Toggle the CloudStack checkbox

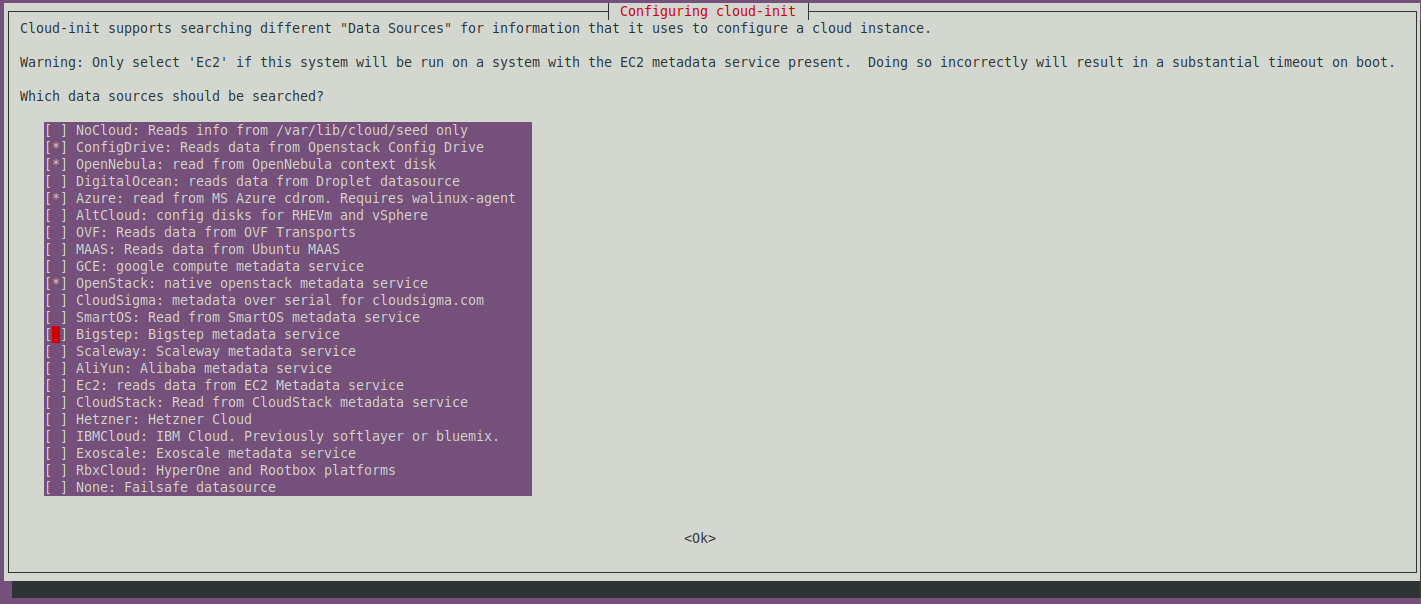click(x=56, y=402)
